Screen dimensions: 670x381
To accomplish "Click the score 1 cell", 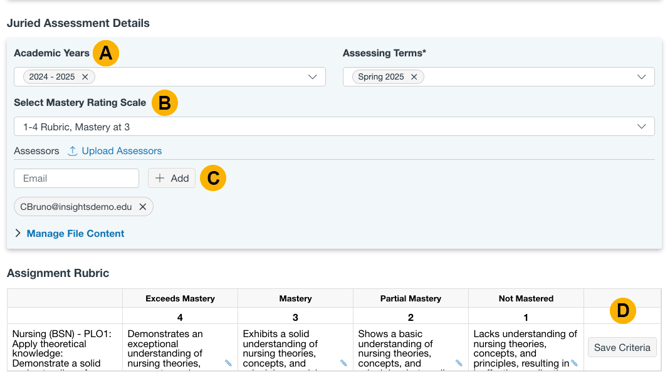I will pyautogui.click(x=526, y=317).
